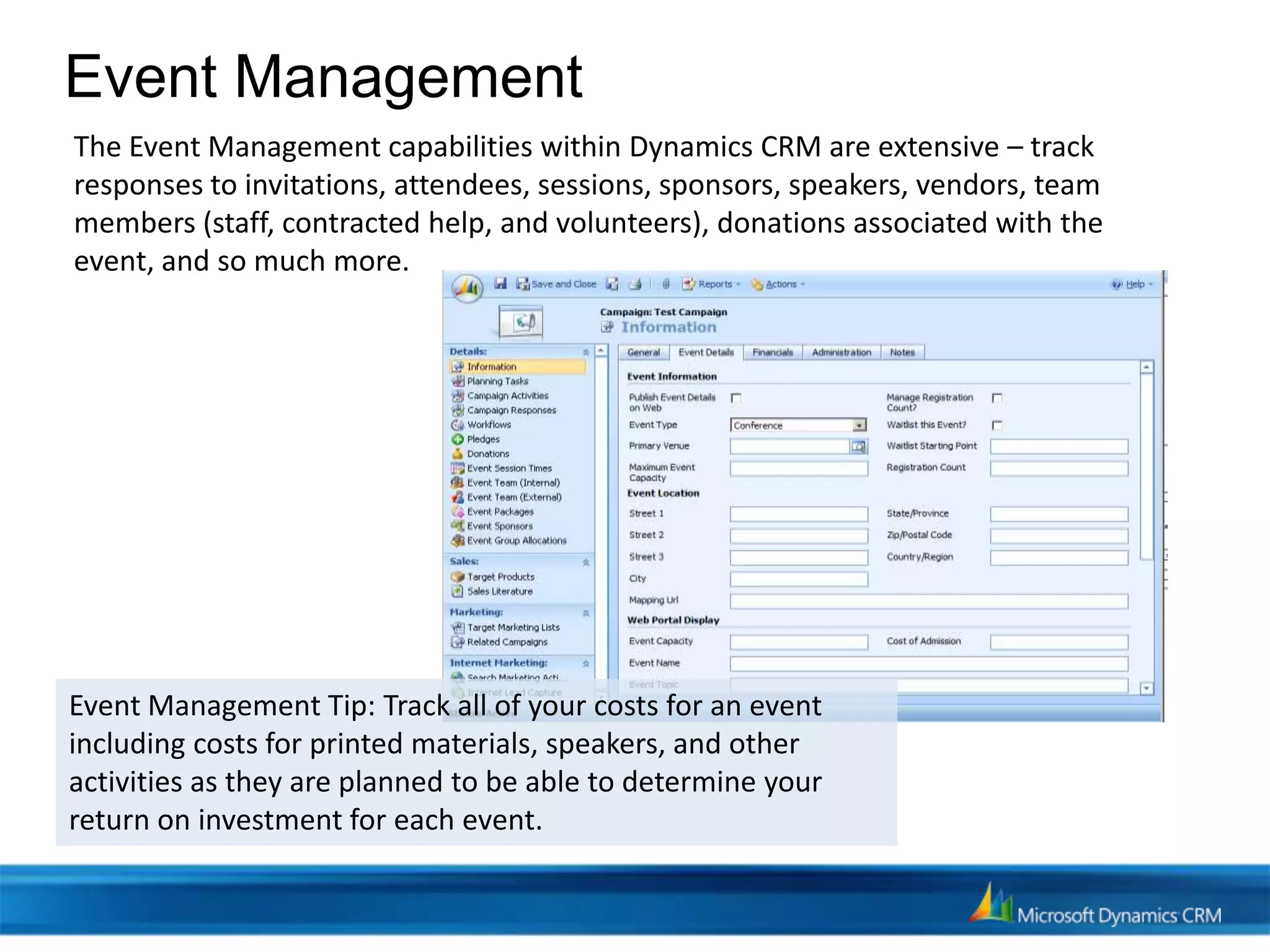This screenshot has height=952, width=1270.
Task: Click the Microsoft Dynamics orb button
Action: pos(468,288)
